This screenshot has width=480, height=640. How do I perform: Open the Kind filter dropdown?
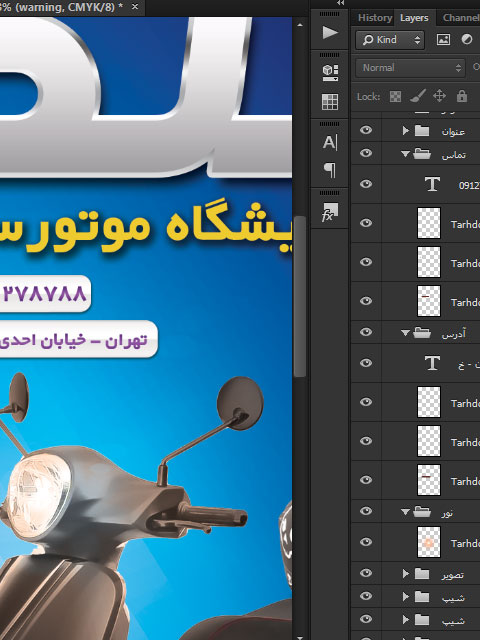tap(390, 40)
